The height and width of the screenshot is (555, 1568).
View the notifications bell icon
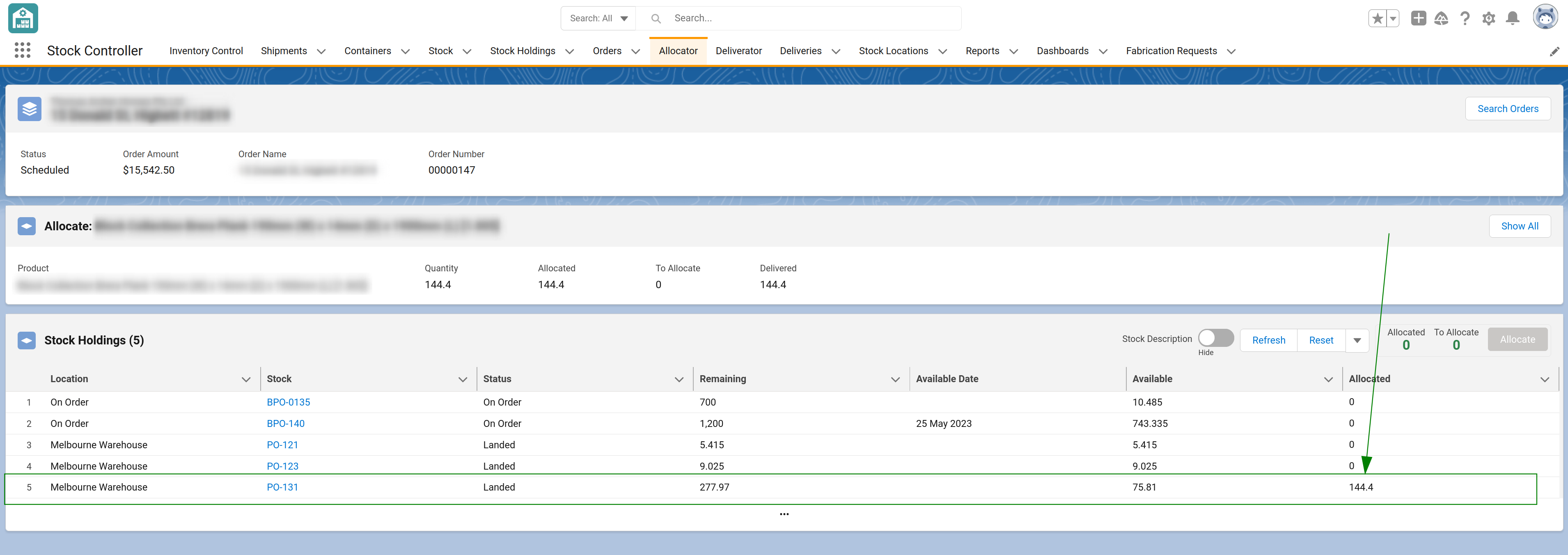click(x=1513, y=18)
